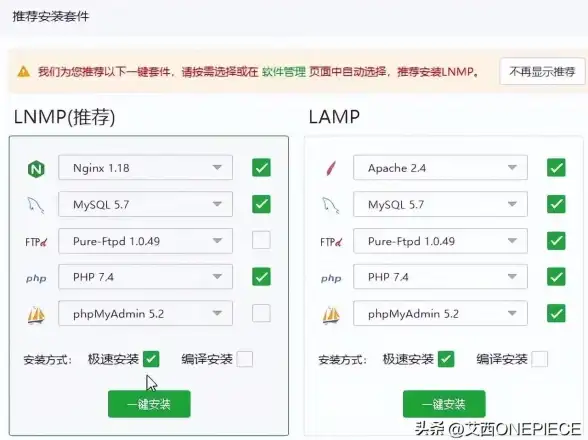Uncheck phpMyAdmin 5.2 in LAMP
This screenshot has height=440, width=588.
point(556,313)
